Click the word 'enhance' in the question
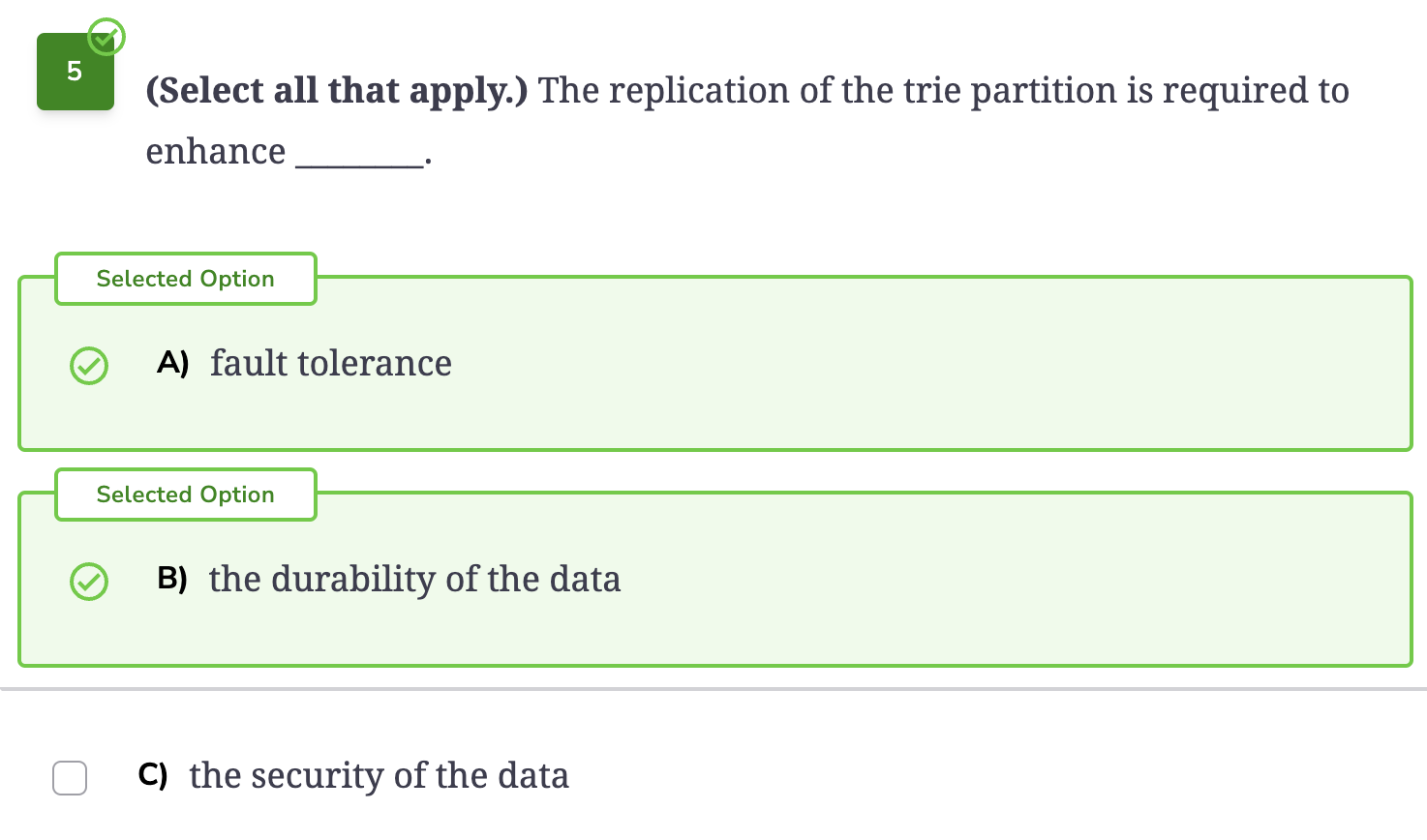Screen dimensions: 1427x840 [216, 152]
